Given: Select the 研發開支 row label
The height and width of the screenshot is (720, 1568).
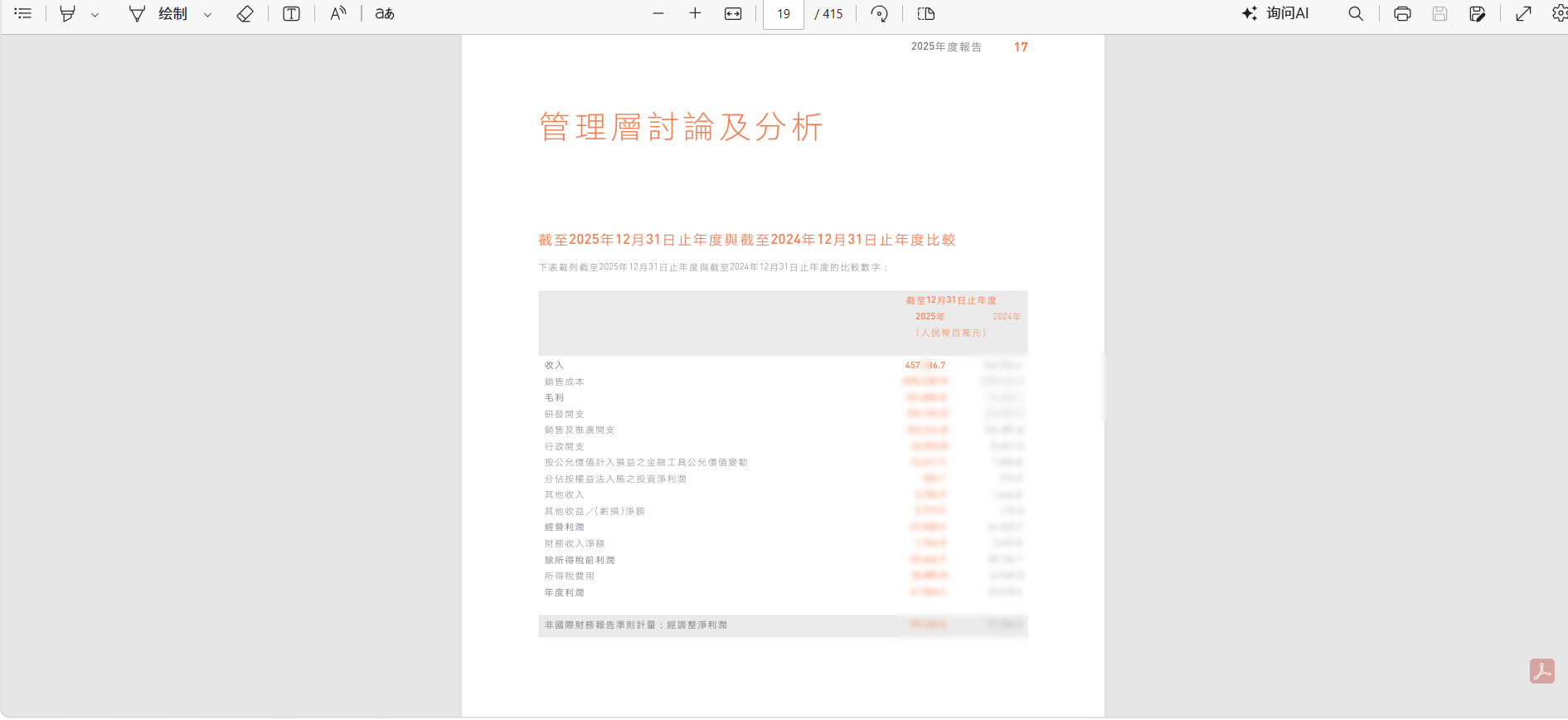Looking at the screenshot, I should coord(564,414).
